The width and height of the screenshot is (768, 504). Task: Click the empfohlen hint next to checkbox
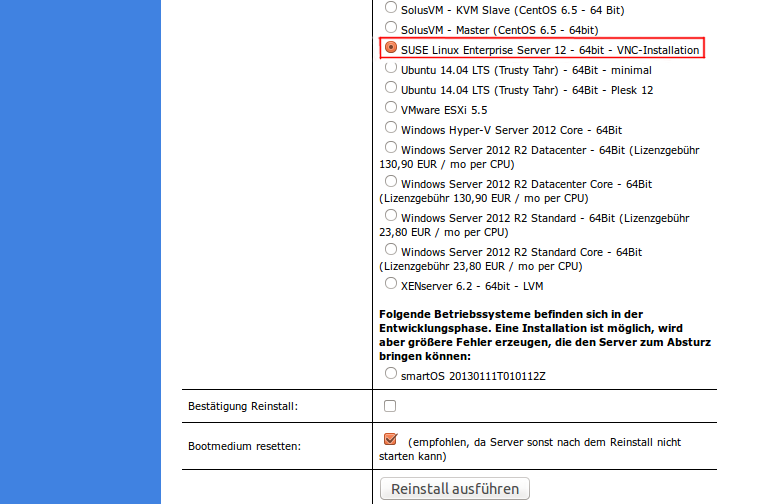pyautogui.click(x=530, y=449)
